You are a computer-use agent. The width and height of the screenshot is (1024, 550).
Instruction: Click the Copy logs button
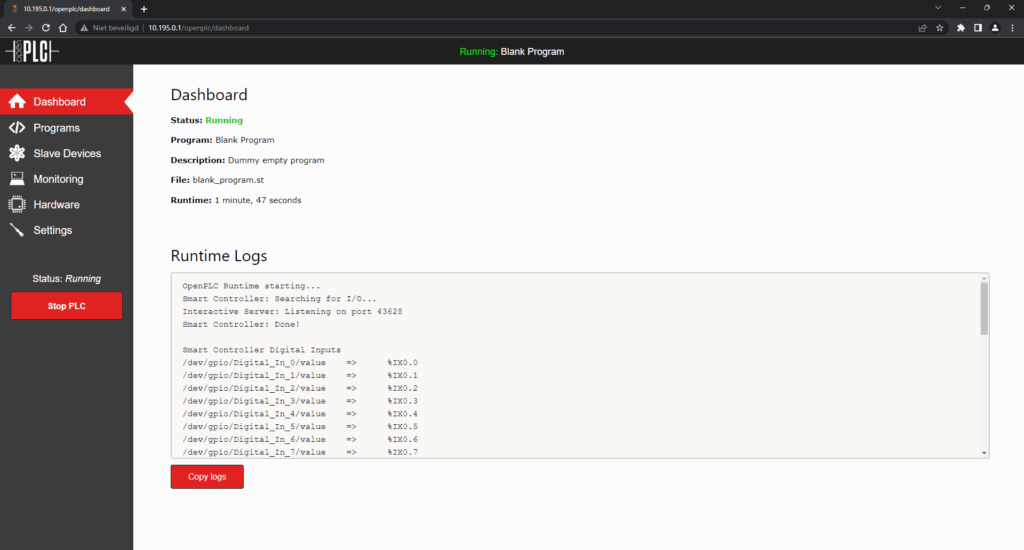pyautogui.click(x=207, y=477)
